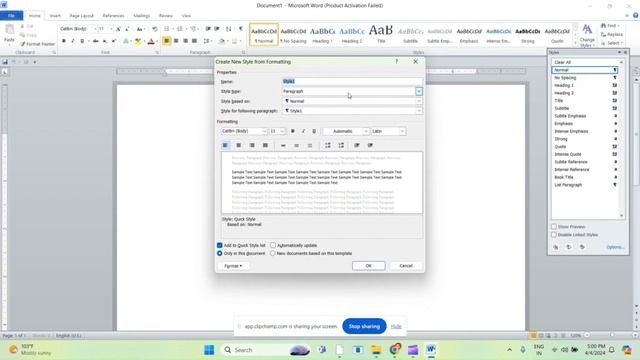Image resolution: width=640 pixels, height=360 pixels.
Task: Click the increase paragraph spacing icon in the dialog
Action: pyautogui.click(x=328, y=145)
